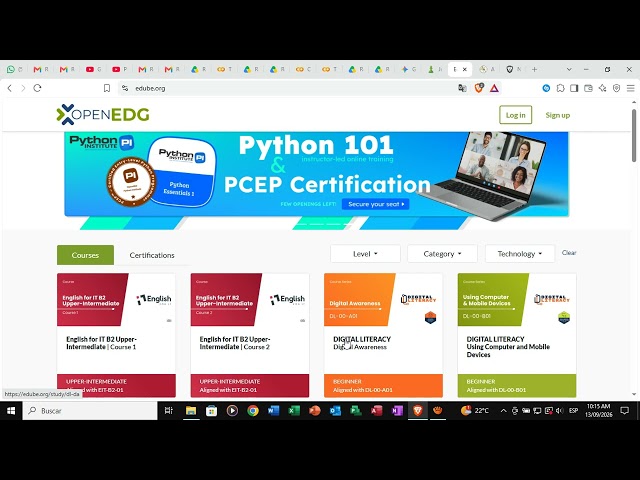Screen dimensions: 640x480
Task: Expand the Level filter dropdown
Action: point(365,254)
